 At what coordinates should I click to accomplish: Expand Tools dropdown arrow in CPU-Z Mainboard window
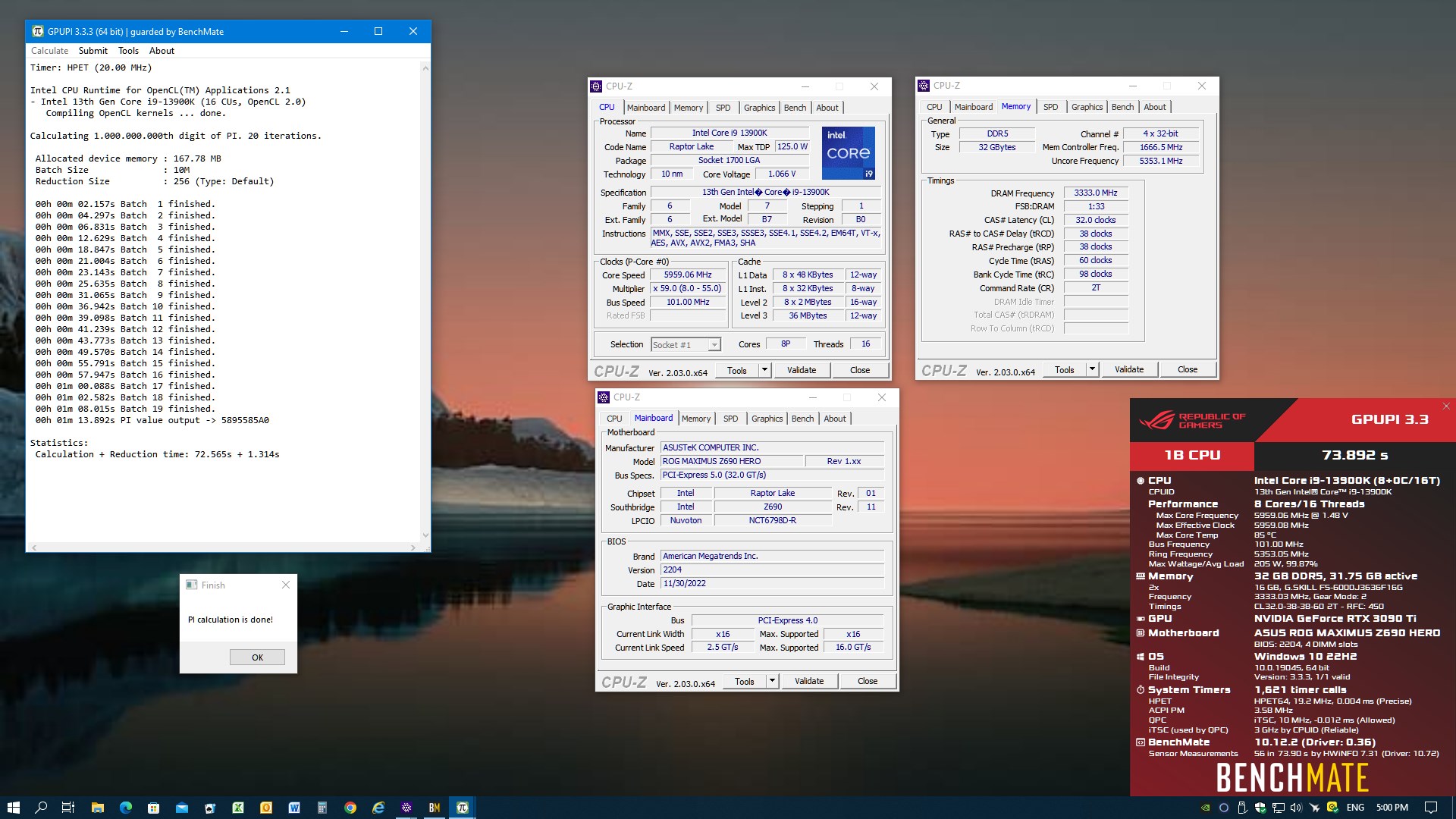pyautogui.click(x=772, y=681)
